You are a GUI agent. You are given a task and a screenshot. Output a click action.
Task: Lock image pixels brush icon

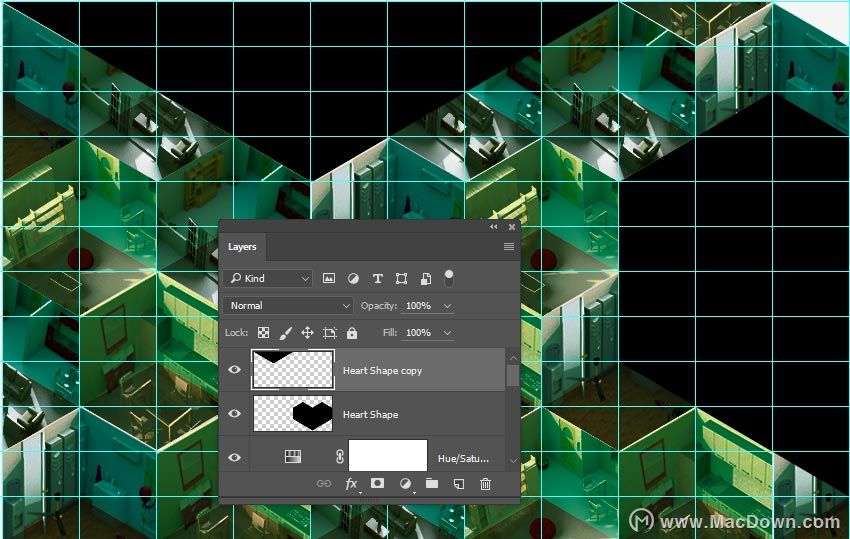click(285, 333)
